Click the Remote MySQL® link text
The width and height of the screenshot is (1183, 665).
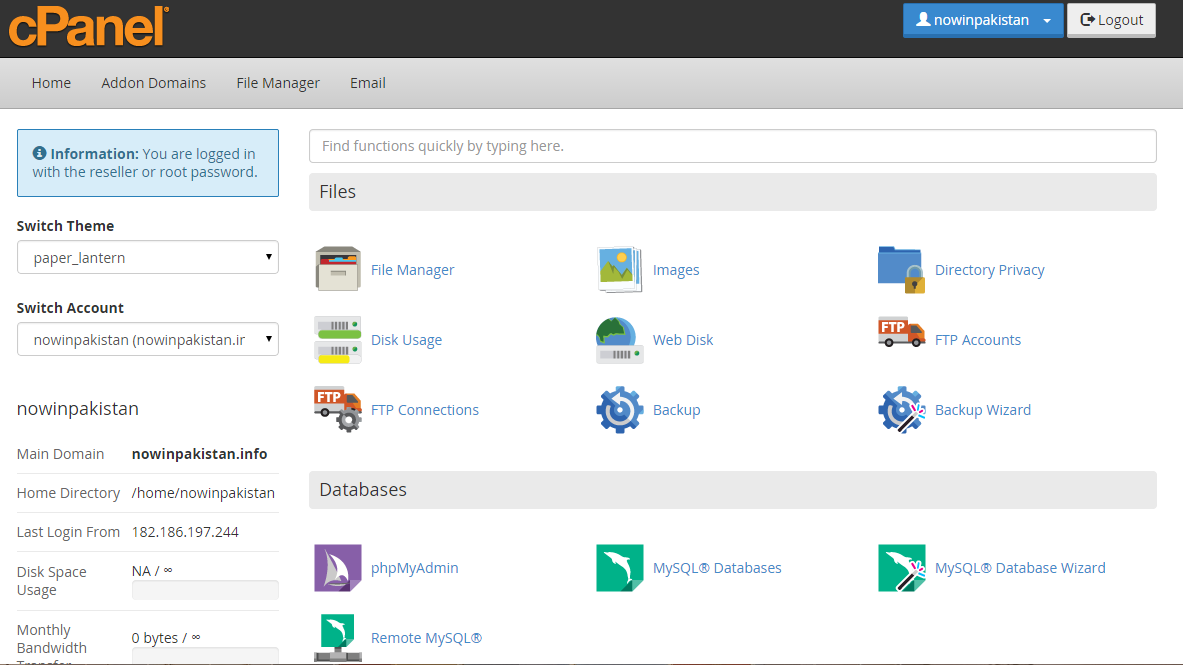click(426, 638)
